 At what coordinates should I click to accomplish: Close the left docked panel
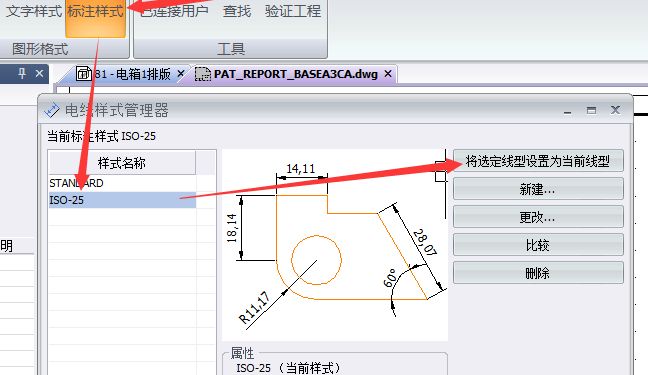pos(39,74)
